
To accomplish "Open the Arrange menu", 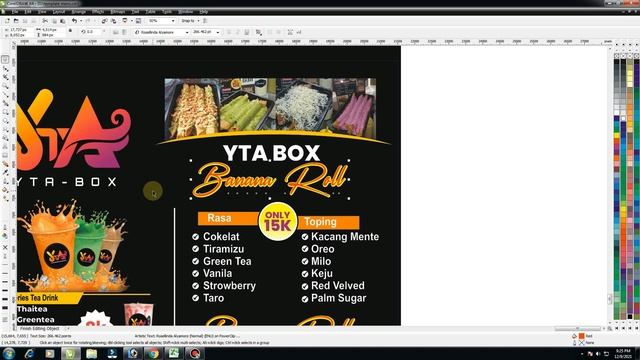I will pyautogui.click(x=78, y=12).
